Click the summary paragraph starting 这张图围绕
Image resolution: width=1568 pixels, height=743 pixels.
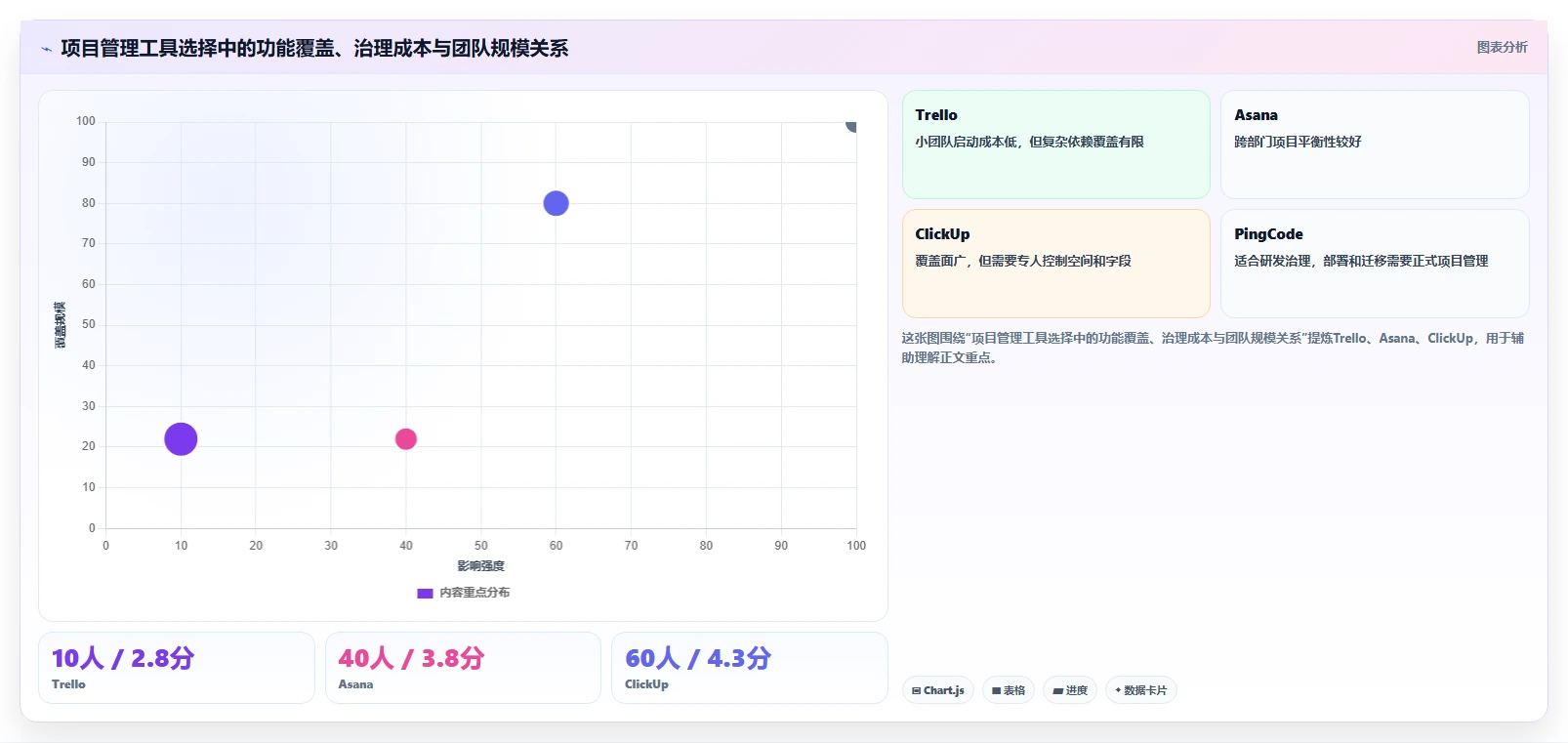(1213, 348)
